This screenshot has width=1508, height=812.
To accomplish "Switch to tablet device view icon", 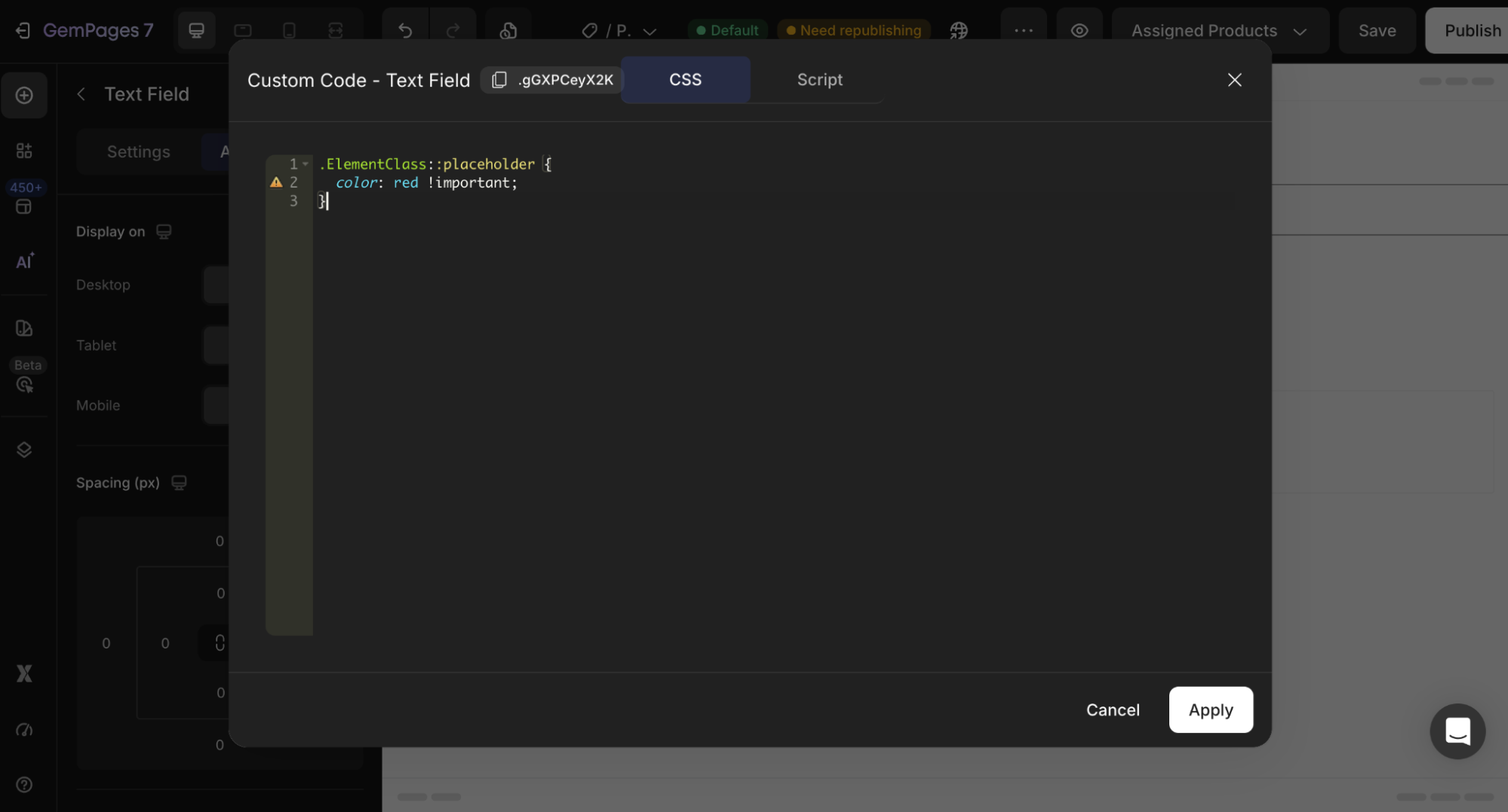I will coord(243,30).
